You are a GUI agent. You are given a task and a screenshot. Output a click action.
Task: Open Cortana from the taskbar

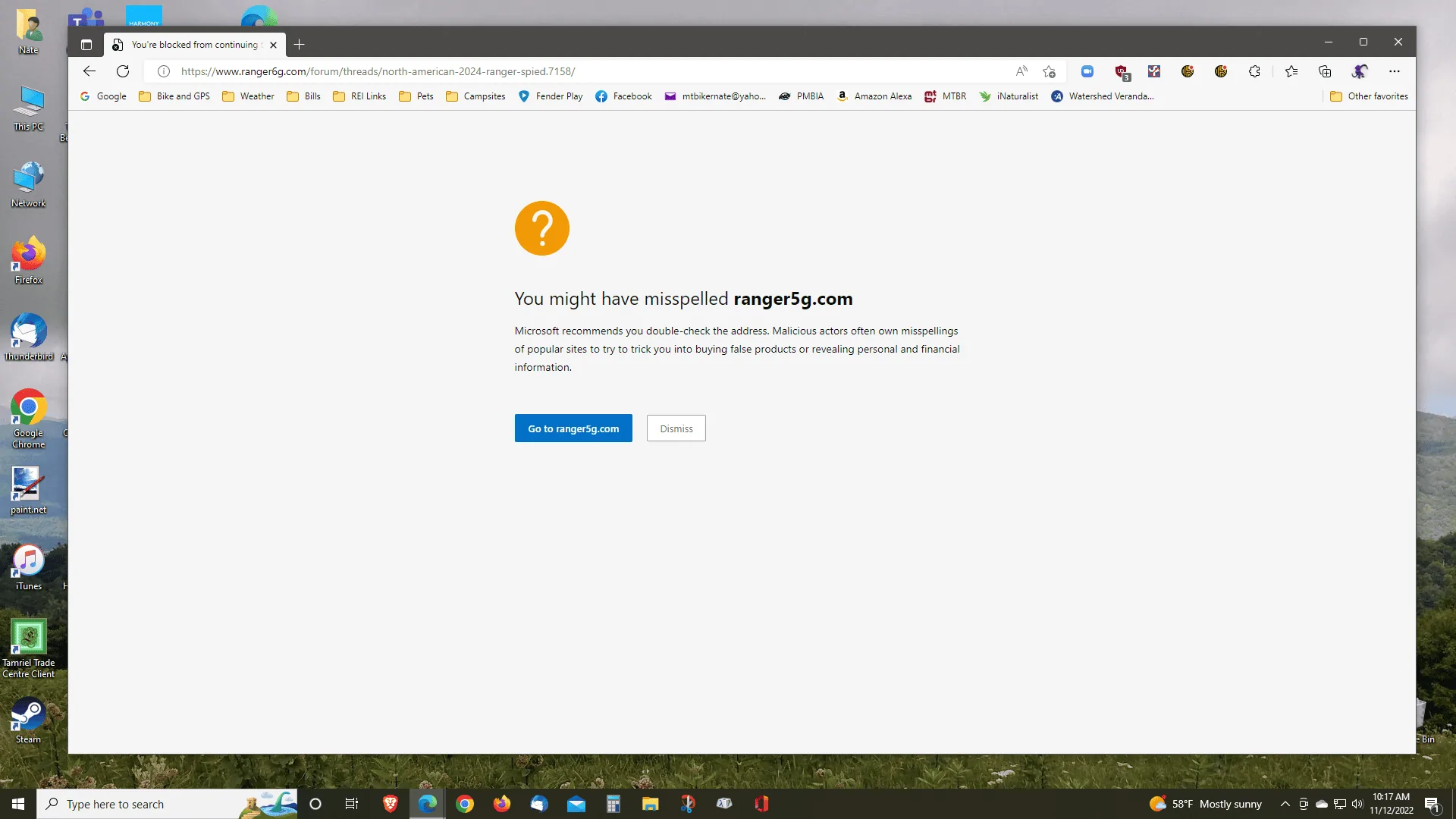315,804
